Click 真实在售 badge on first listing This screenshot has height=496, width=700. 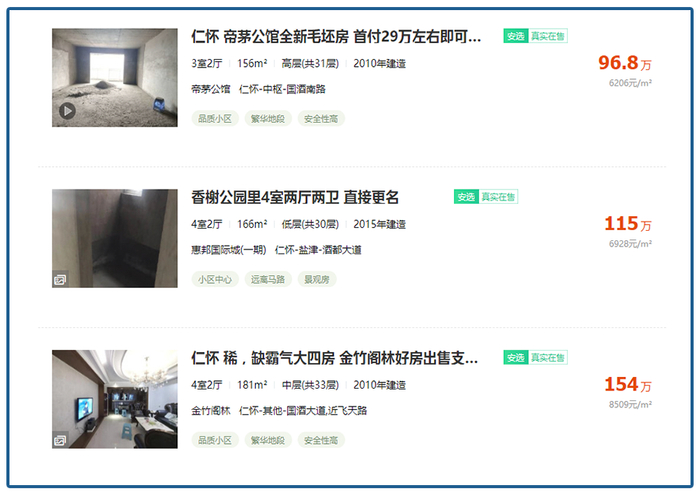pyautogui.click(x=548, y=36)
